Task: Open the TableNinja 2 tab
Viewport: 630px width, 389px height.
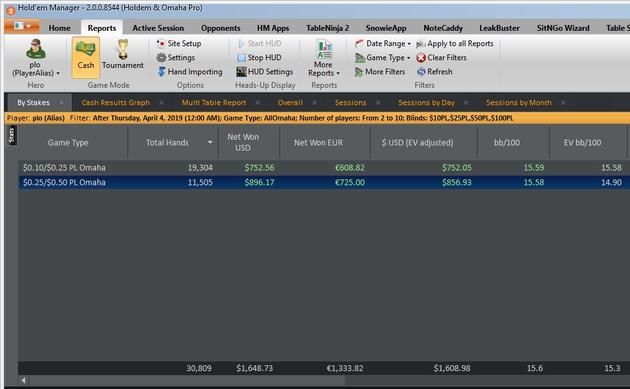Action: 327,28
